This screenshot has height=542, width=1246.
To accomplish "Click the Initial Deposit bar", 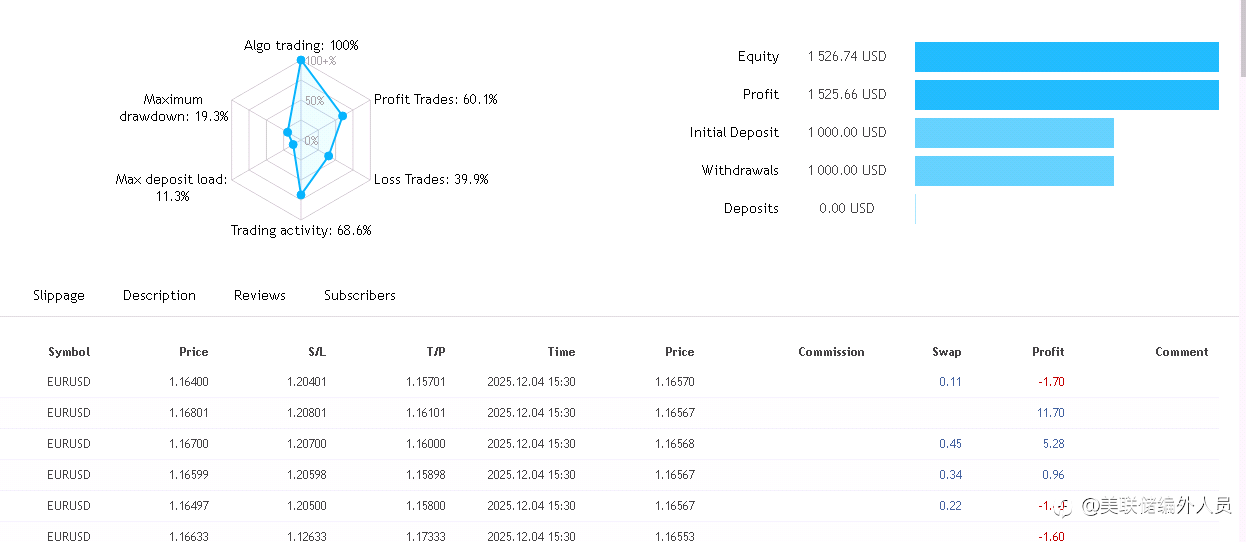I will 1013,133.
